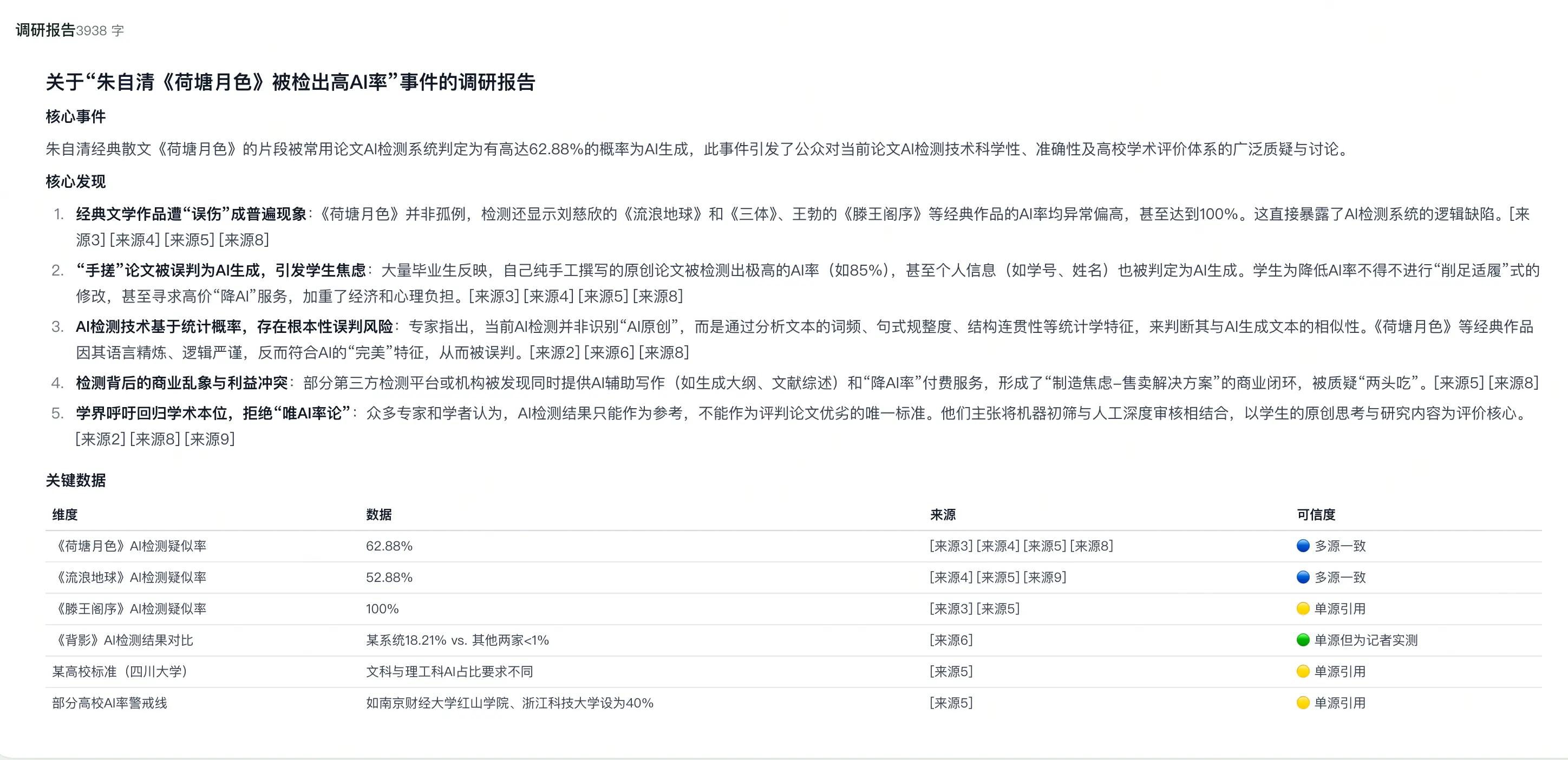Click 部分高校AI率警戒线 cell
1568x760 pixels.
point(109,703)
